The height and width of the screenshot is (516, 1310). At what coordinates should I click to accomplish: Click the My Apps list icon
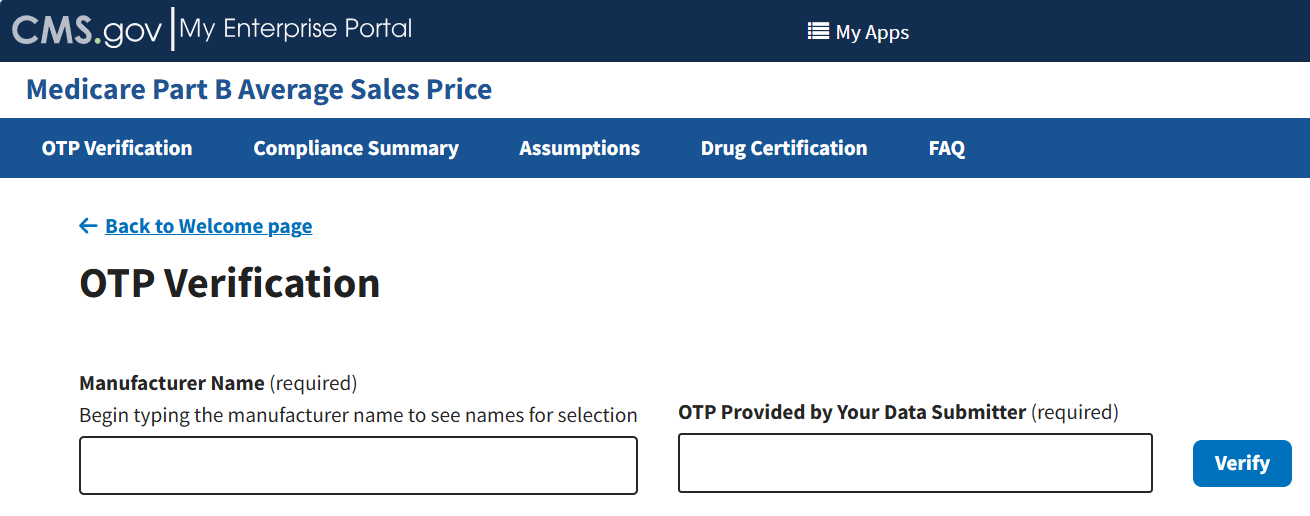click(818, 32)
